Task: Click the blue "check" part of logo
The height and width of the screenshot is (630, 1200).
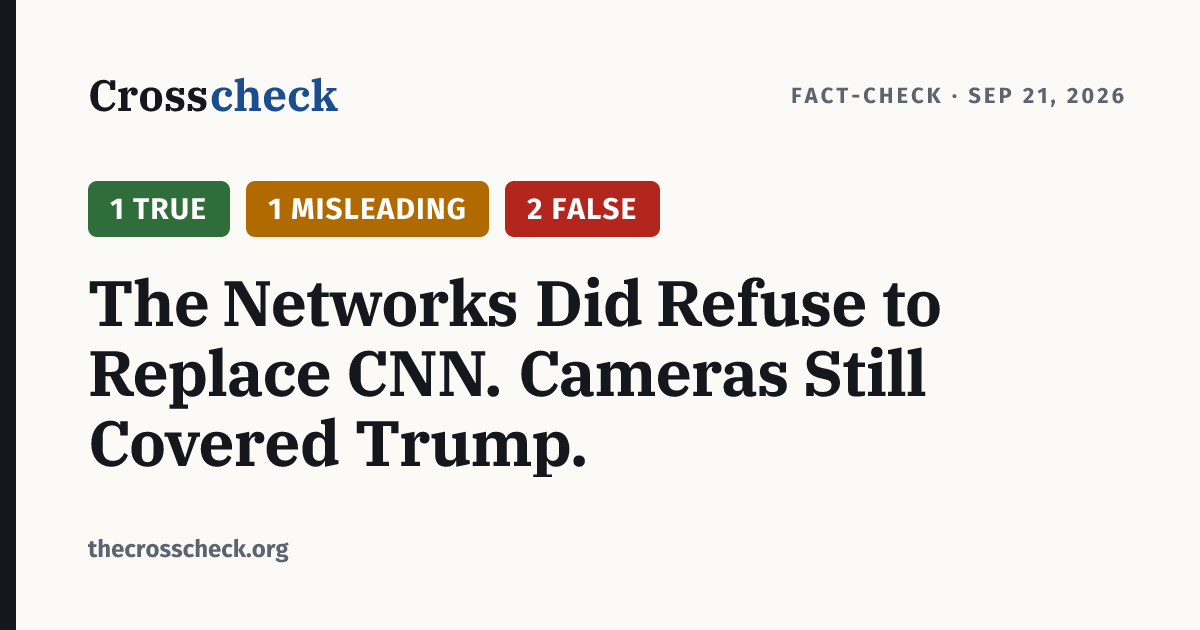Action: pos(273,96)
